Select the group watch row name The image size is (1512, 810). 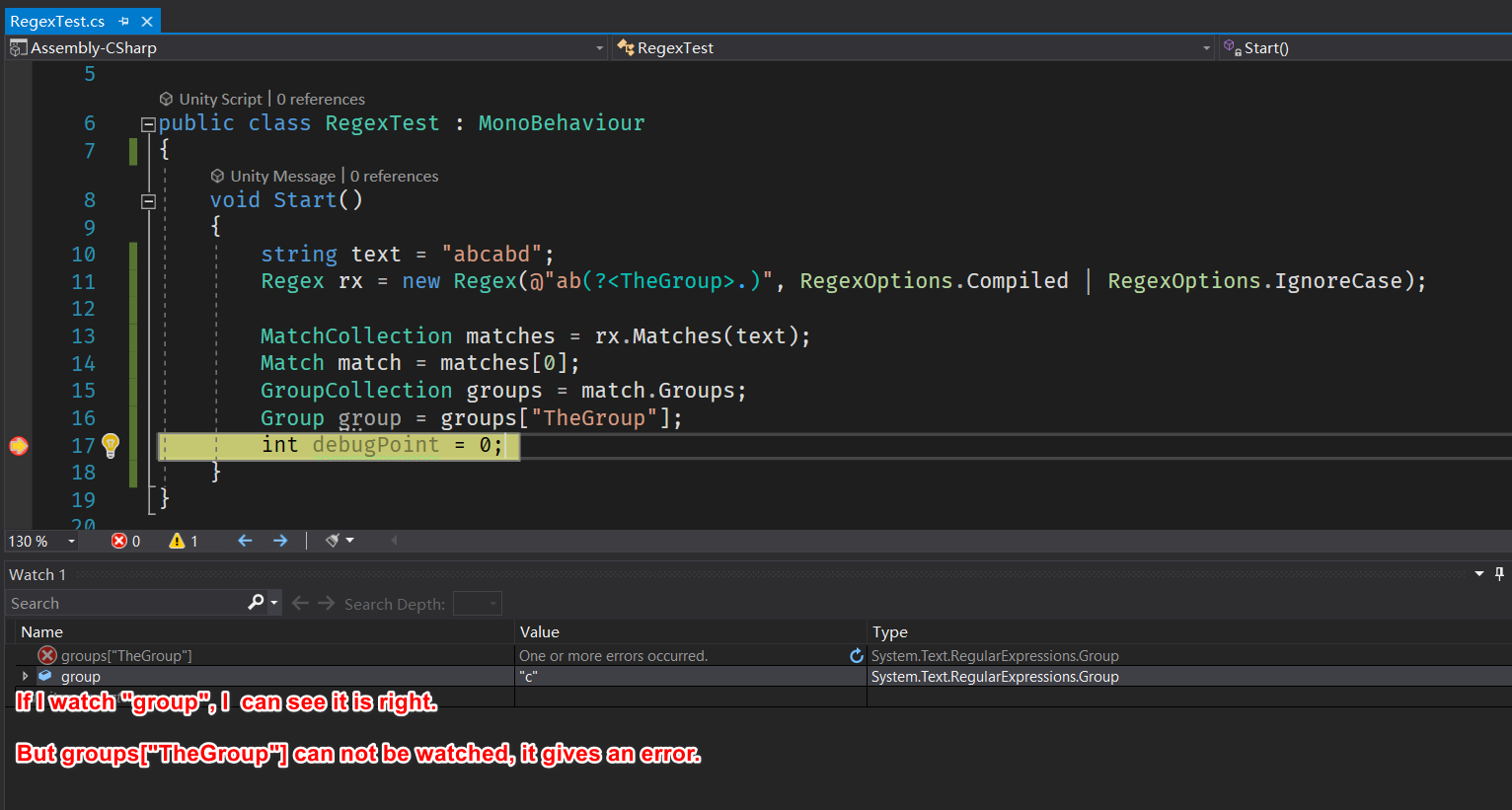(x=81, y=677)
